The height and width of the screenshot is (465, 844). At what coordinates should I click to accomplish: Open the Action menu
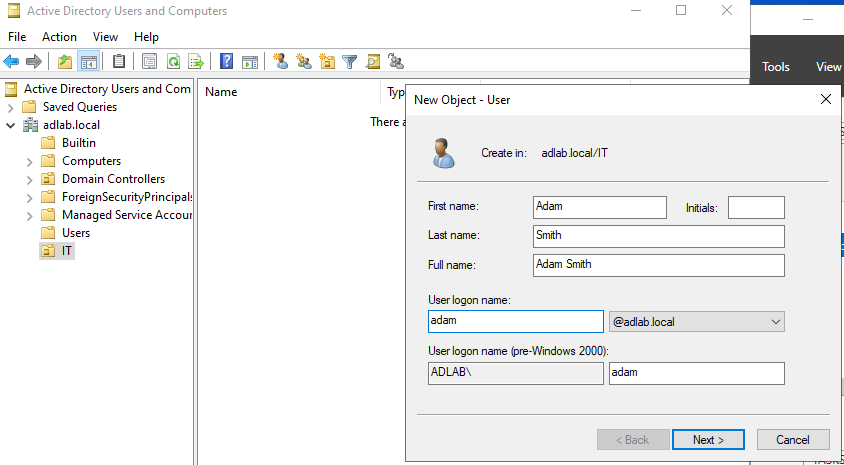click(x=59, y=37)
